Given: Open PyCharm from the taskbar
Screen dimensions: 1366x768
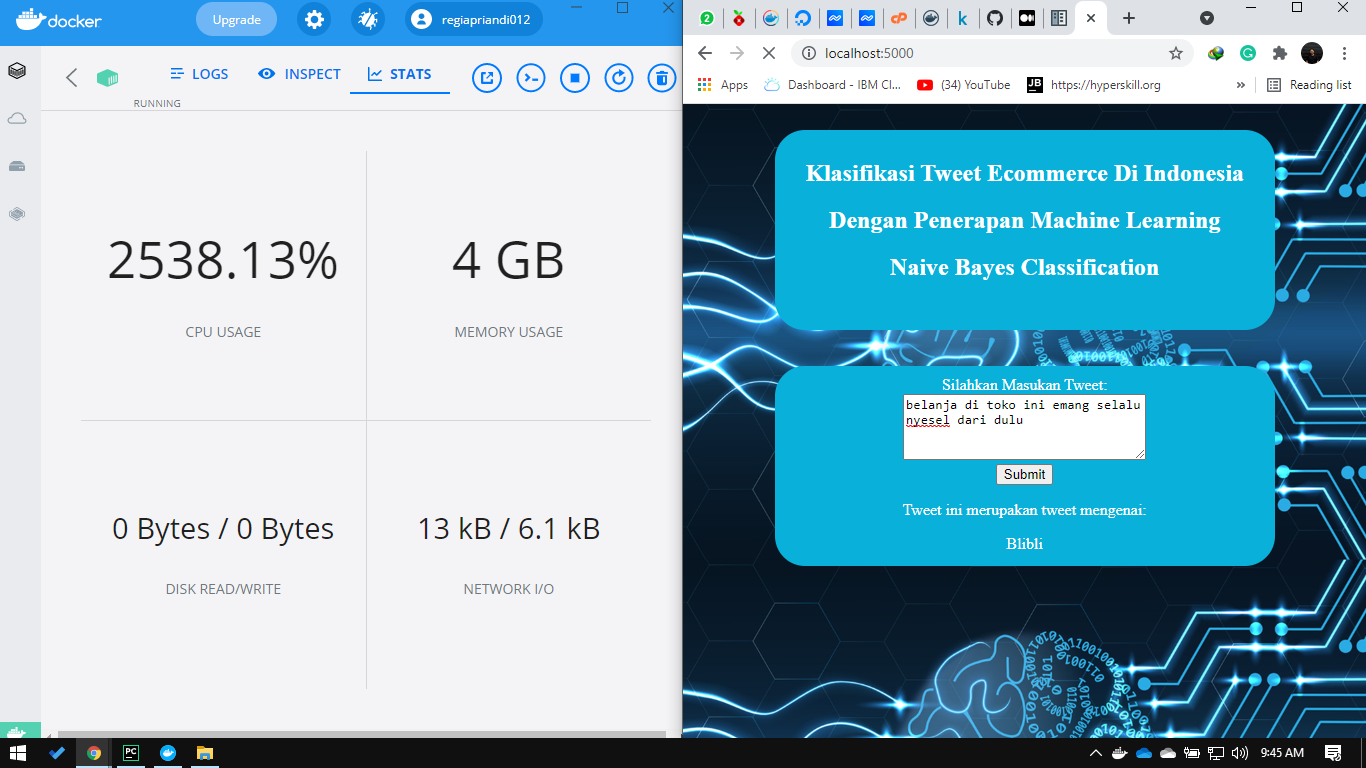Looking at the screenshot, I should [x=130, y=753].
